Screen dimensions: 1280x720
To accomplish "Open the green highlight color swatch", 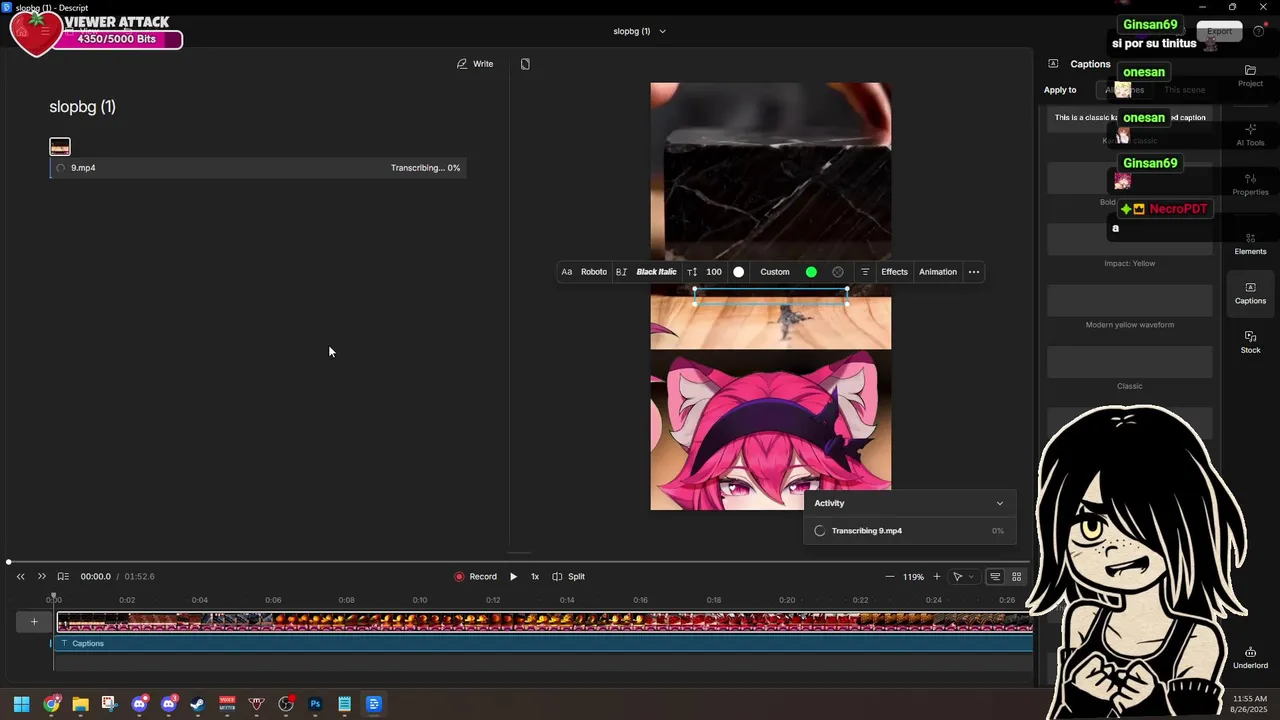I will tap(811, 272).
